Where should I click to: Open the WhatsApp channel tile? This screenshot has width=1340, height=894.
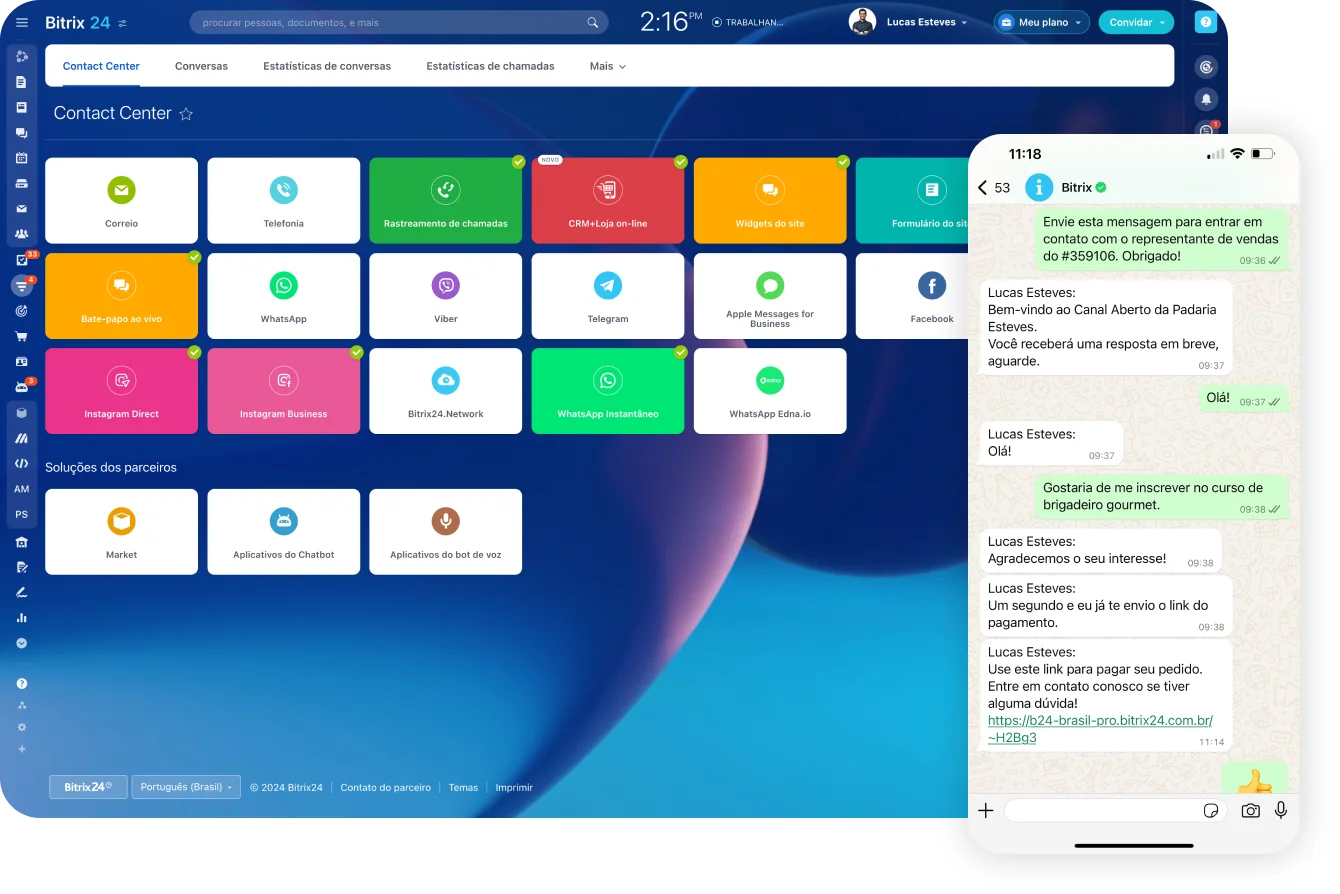283,296
